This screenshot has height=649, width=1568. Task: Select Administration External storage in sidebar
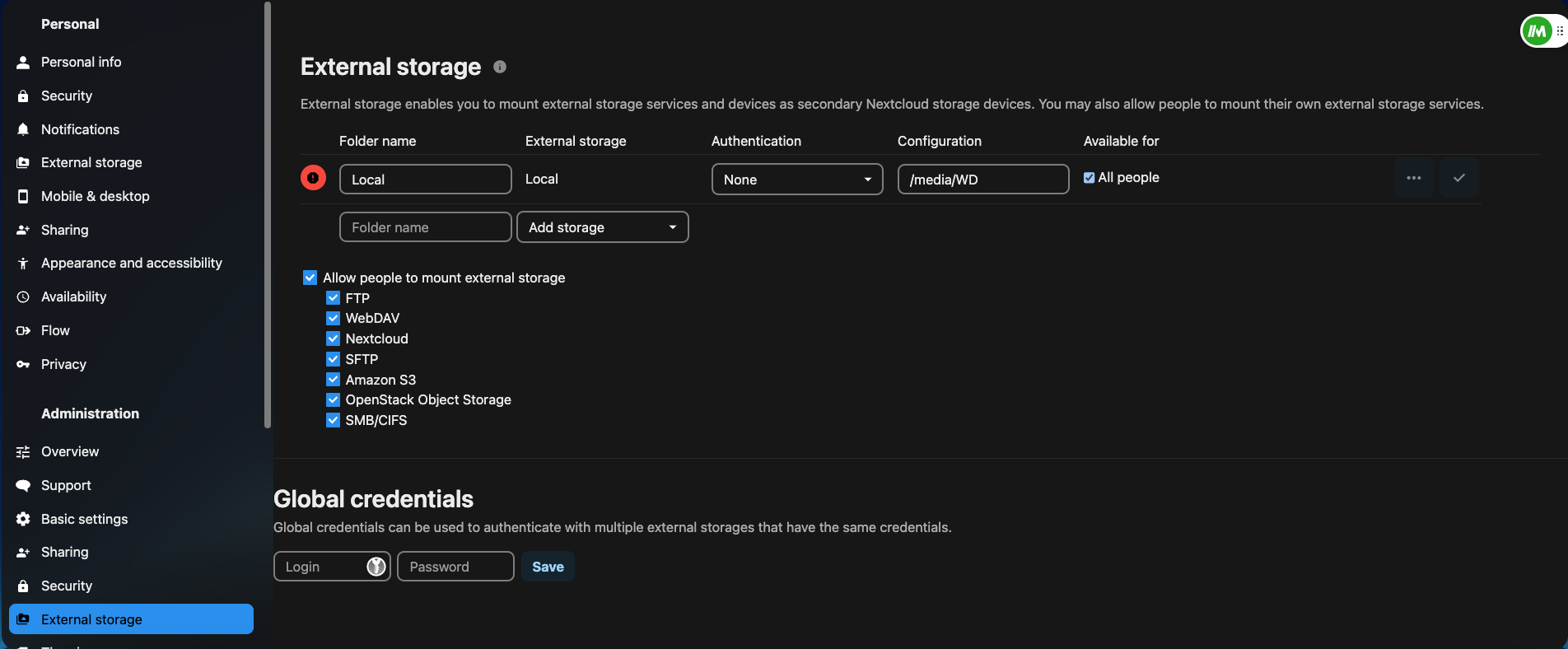point(131,619)
